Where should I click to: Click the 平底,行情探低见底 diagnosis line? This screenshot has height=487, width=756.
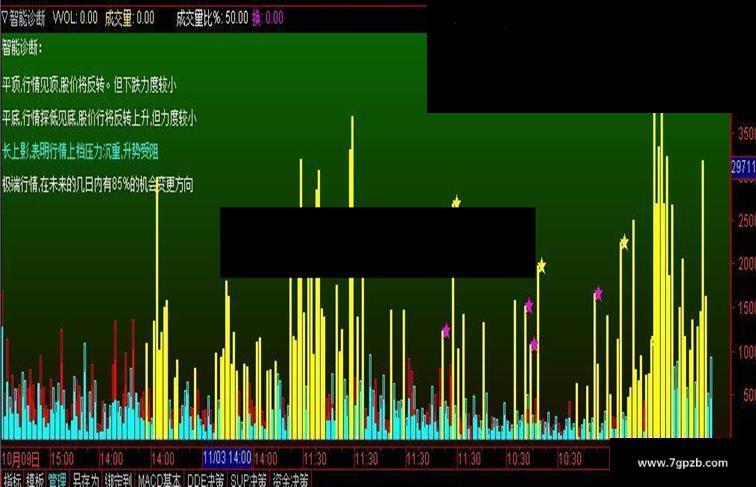99,118
